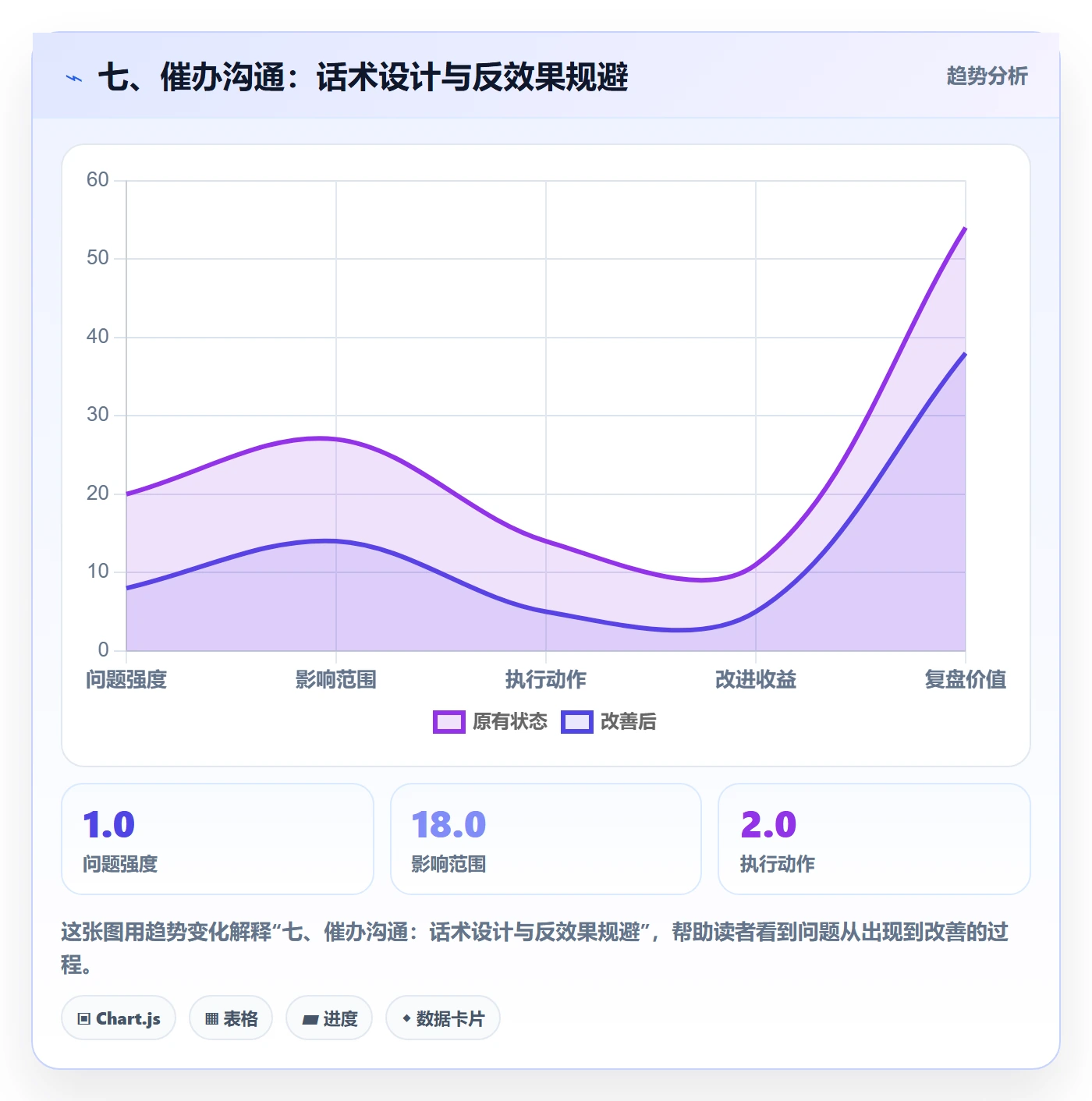Click the card title 七、催办沟通
1092x1101 pixels.
[x=363, y=78]
